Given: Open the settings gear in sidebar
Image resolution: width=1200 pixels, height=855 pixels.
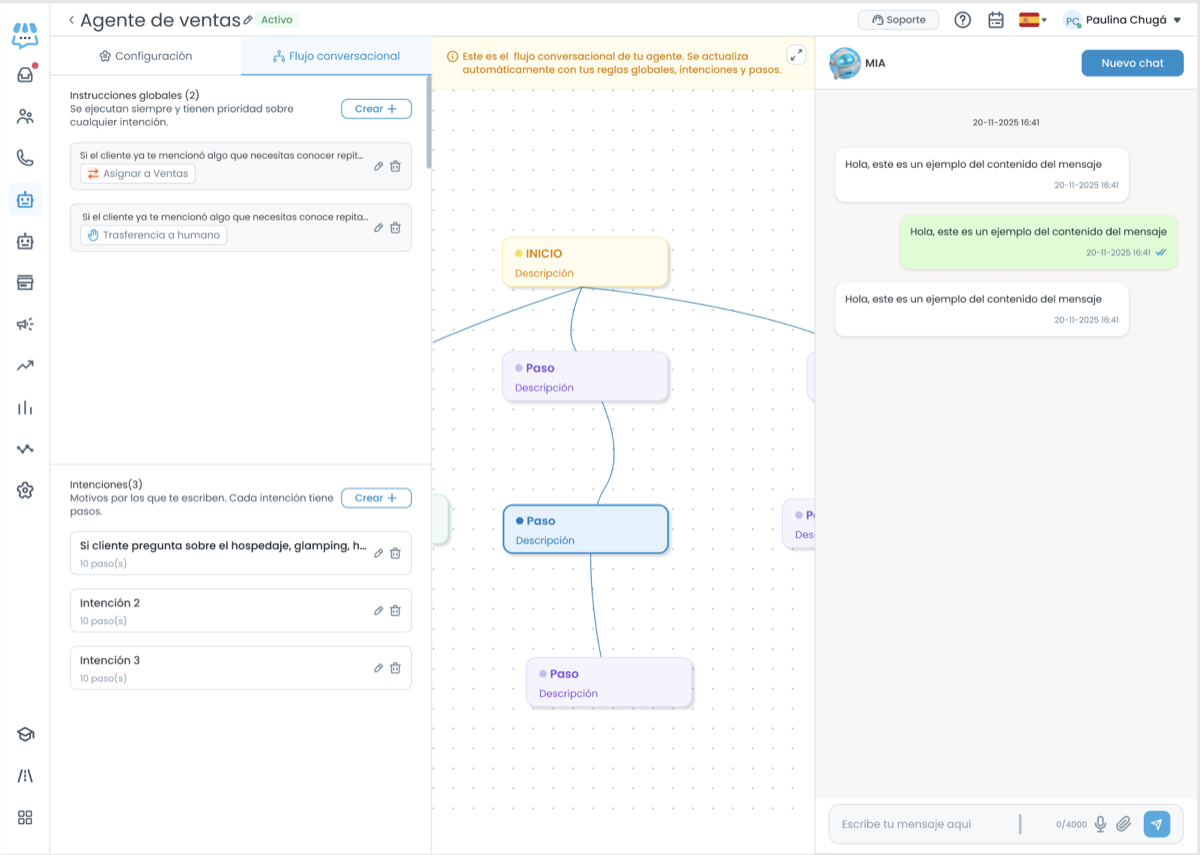Looking at the screenshot, I should [25, 490].
